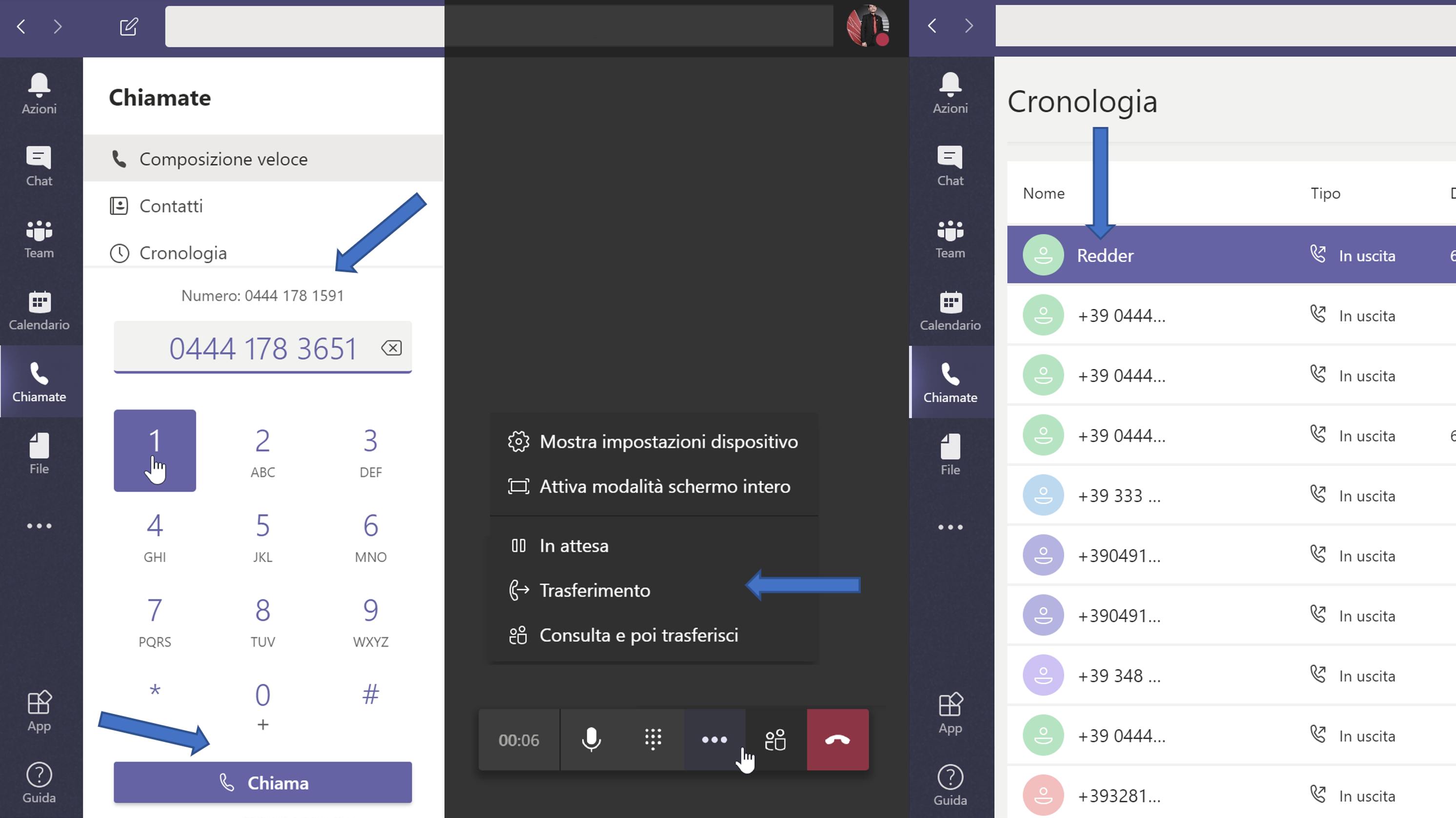Delete a digit using the backspace icon
This screenshot has height=818, width=1456.
tap(391, 348)
